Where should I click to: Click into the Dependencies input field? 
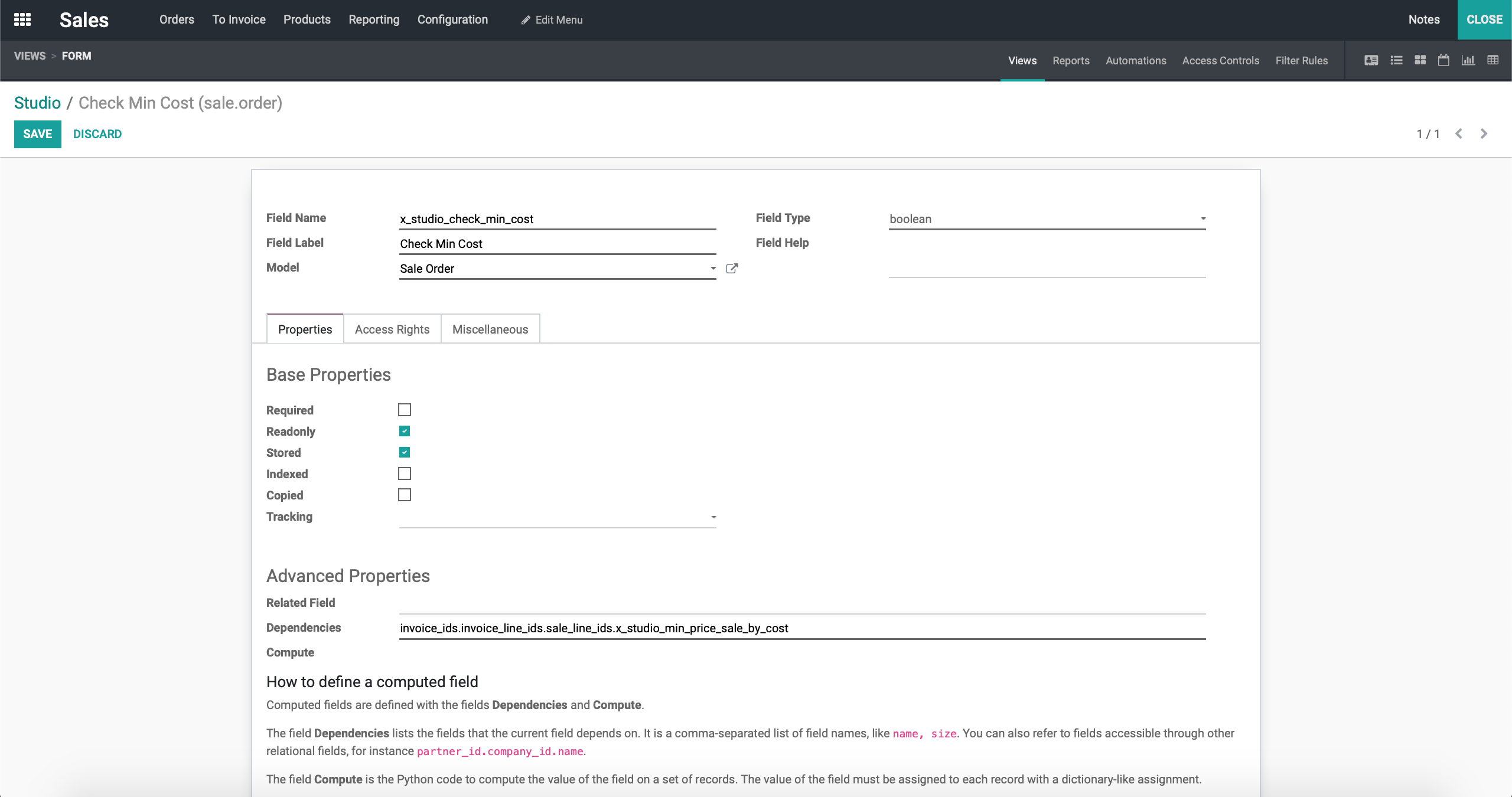point(801,628)
